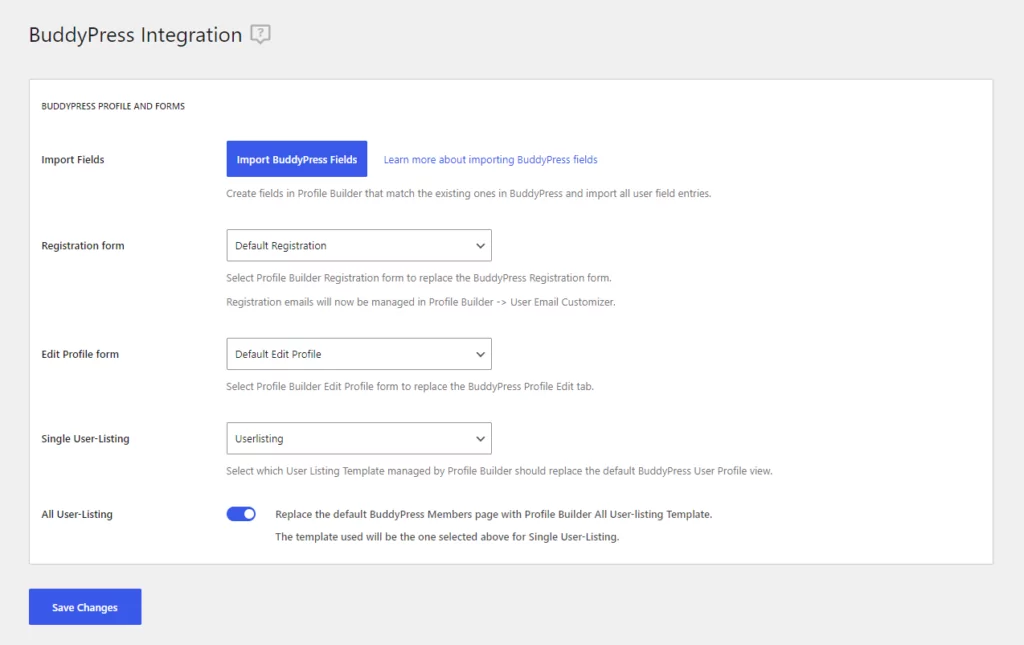Open the help icon beside BuddyPress Integration
Viewport: 1024px width, 645px height.
point(261,34)
